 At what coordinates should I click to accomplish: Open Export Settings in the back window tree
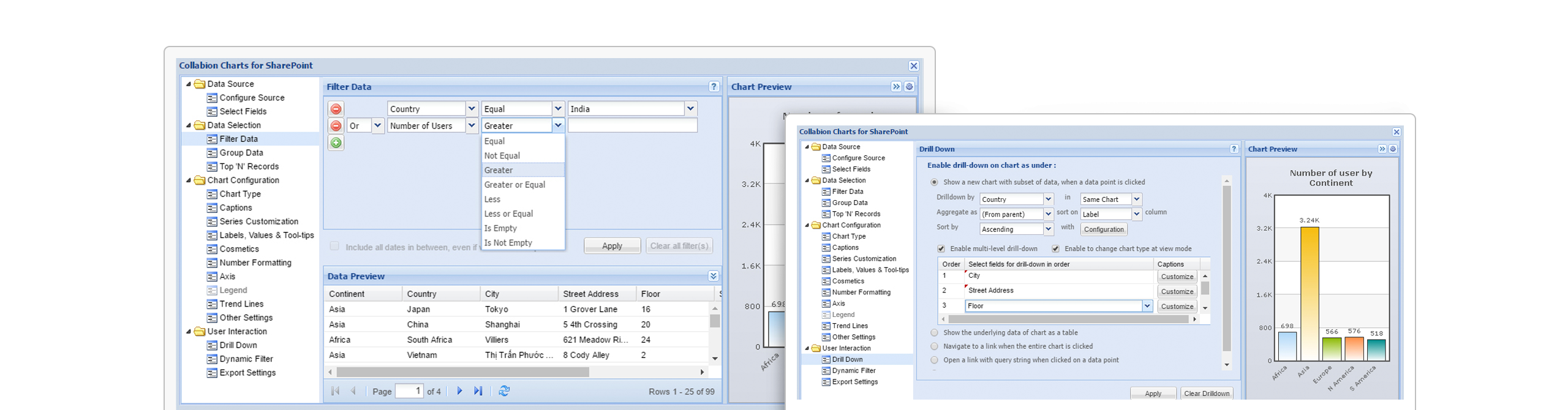tap(247, 373)
